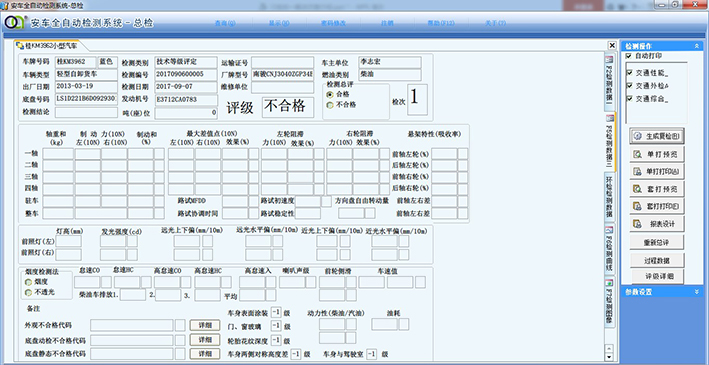Viewport: 709px width, 365px height.
Task: Click the application logo icon
Action: pyautogui.click(x=14, y=23)
